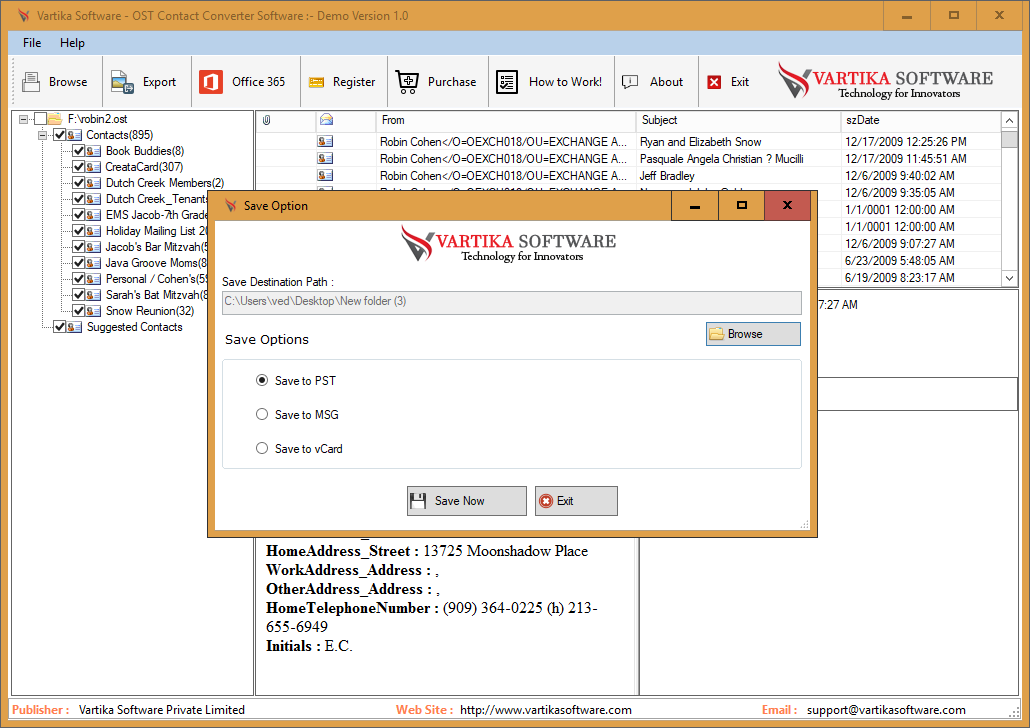Uncheck the Book Buddies(8) checkbox
The image size is (1030, 728).
[78, 151]
